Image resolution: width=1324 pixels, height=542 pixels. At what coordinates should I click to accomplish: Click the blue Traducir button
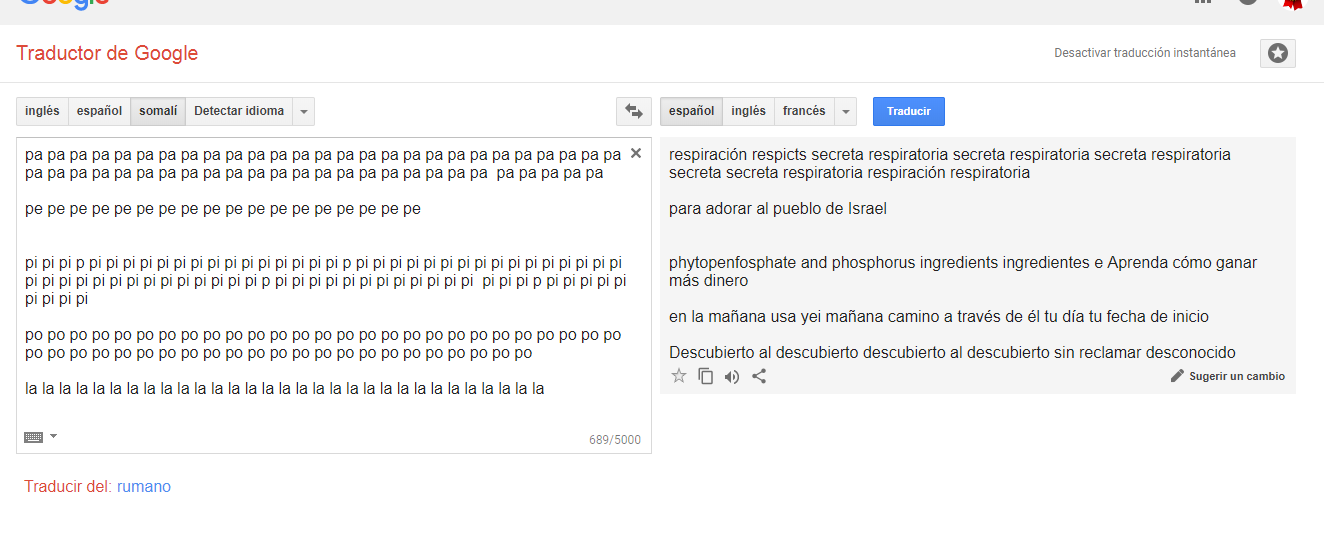[909, 111]
